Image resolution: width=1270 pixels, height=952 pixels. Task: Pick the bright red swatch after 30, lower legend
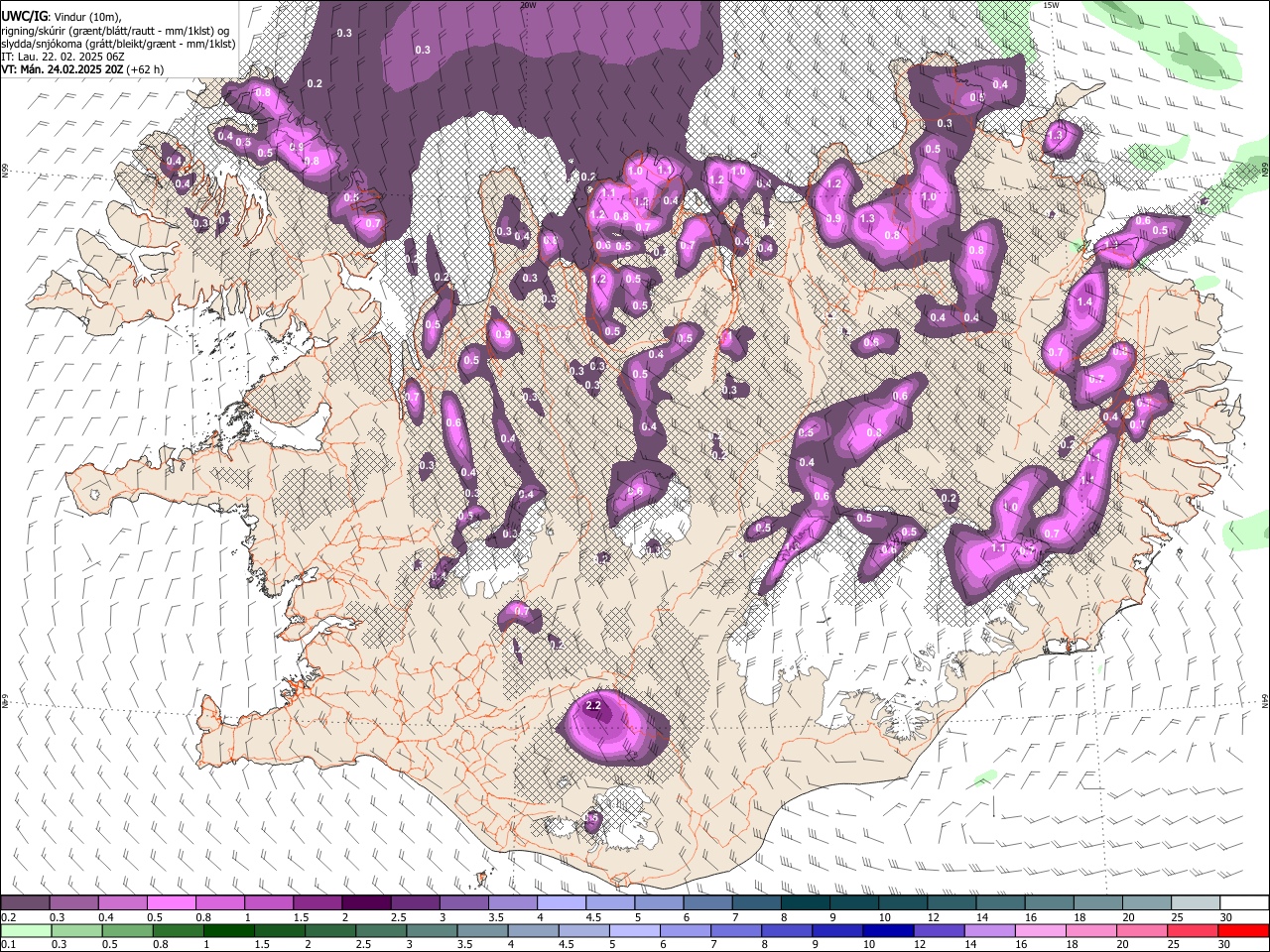click(1243, 930)
